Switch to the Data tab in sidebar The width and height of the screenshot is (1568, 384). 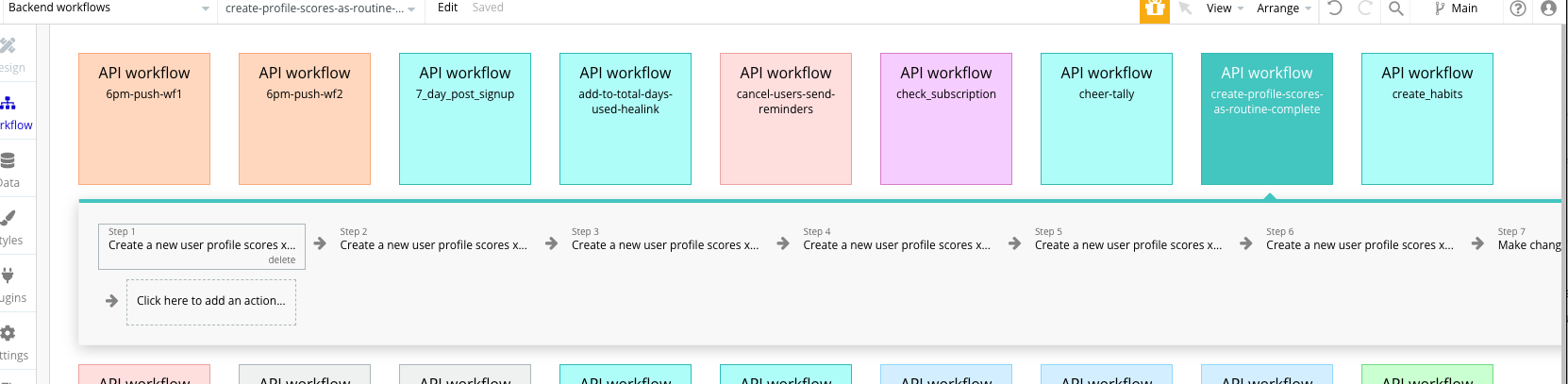(9, 169)
